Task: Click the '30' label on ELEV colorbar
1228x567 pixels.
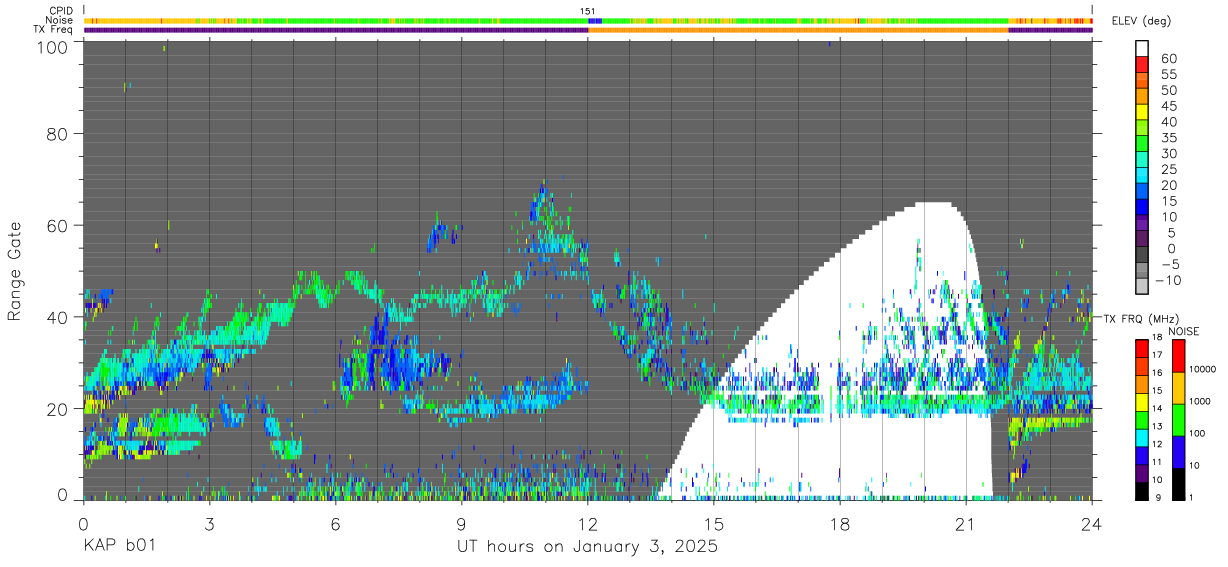Action: (1167, 153)
